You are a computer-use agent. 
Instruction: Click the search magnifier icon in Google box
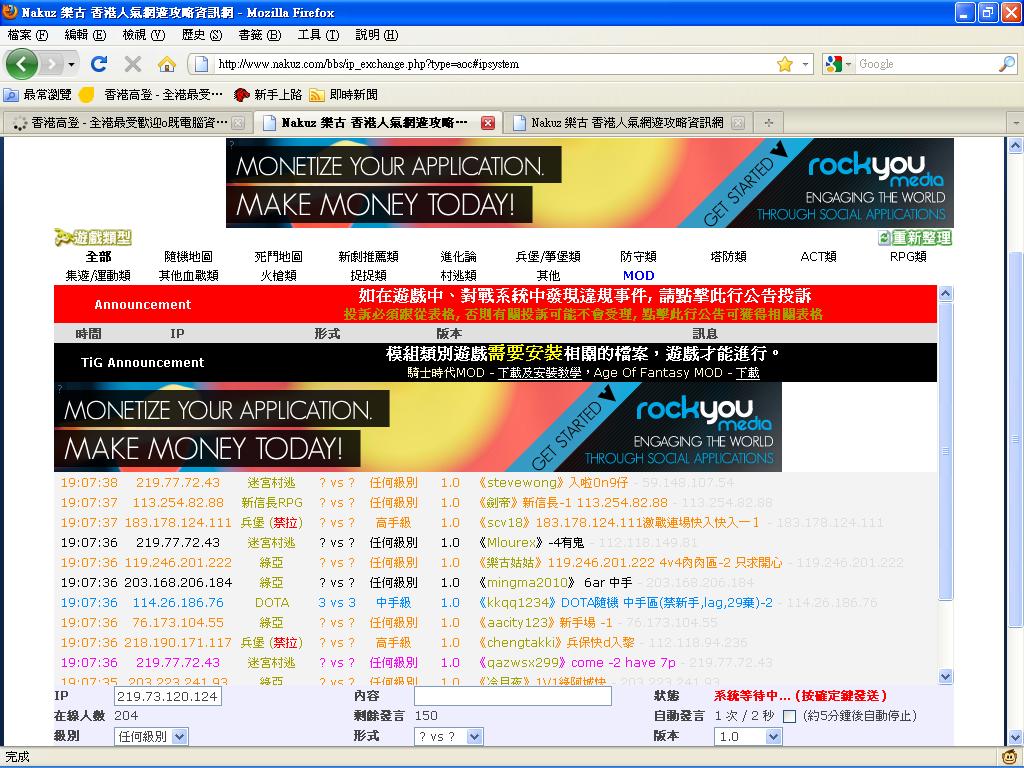(x=1006, y=64)
